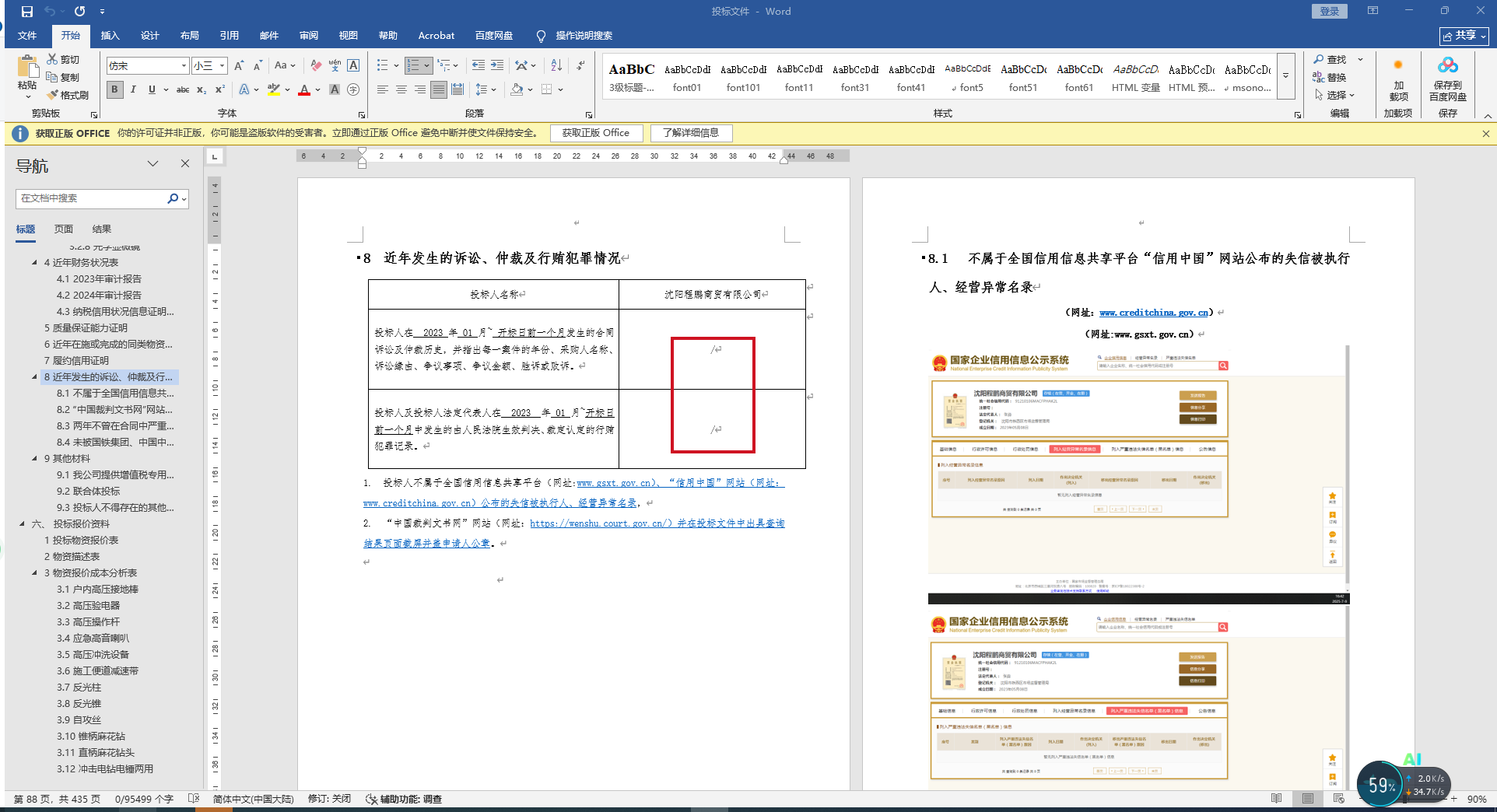This screenshot has height=812, width=1497.
Task: Apply subscript formatting
Action: coord(202,89)
